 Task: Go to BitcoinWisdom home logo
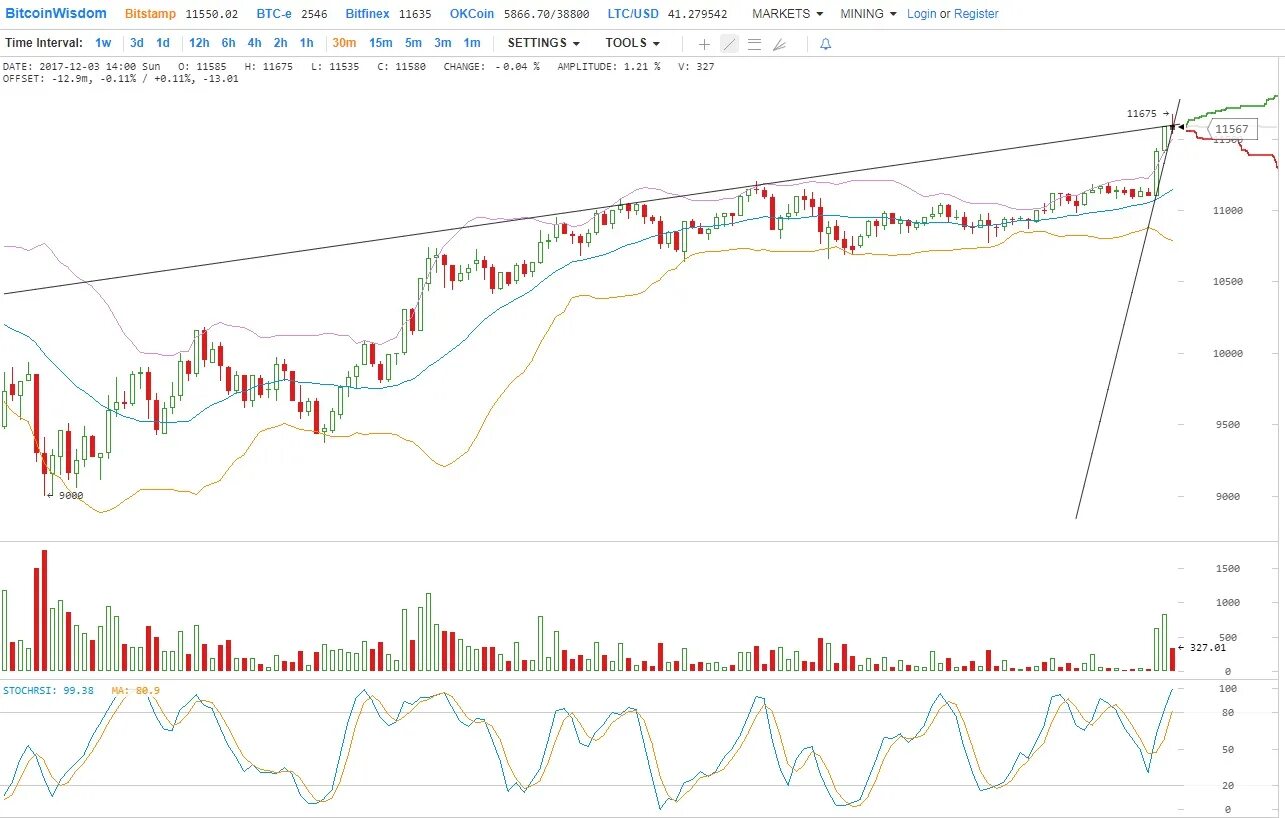(x=56, y=14)
